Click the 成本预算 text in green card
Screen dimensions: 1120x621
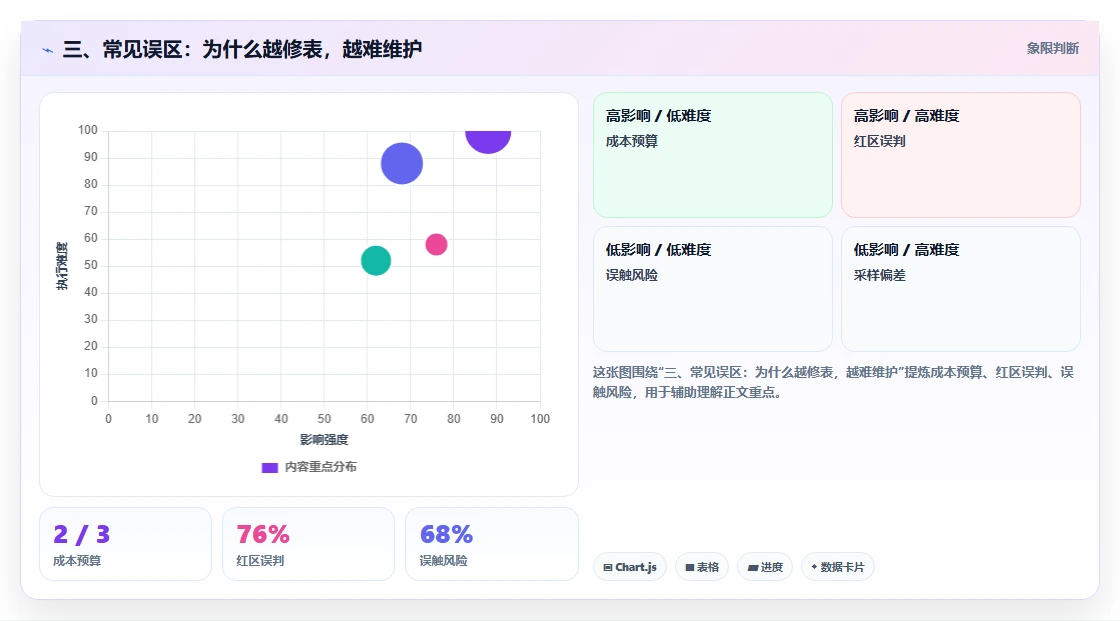click(x=632, y=141)
